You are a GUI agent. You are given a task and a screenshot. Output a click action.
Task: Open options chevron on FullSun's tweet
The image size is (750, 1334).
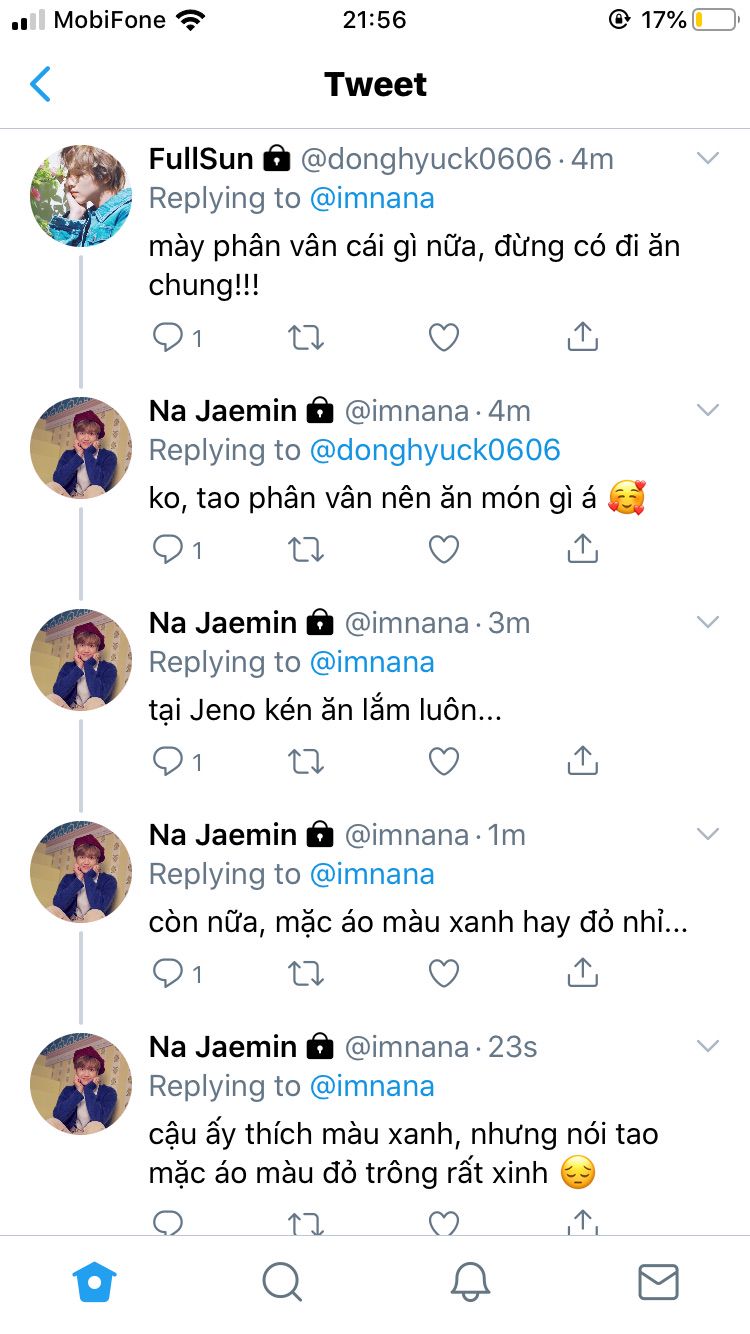708,158
